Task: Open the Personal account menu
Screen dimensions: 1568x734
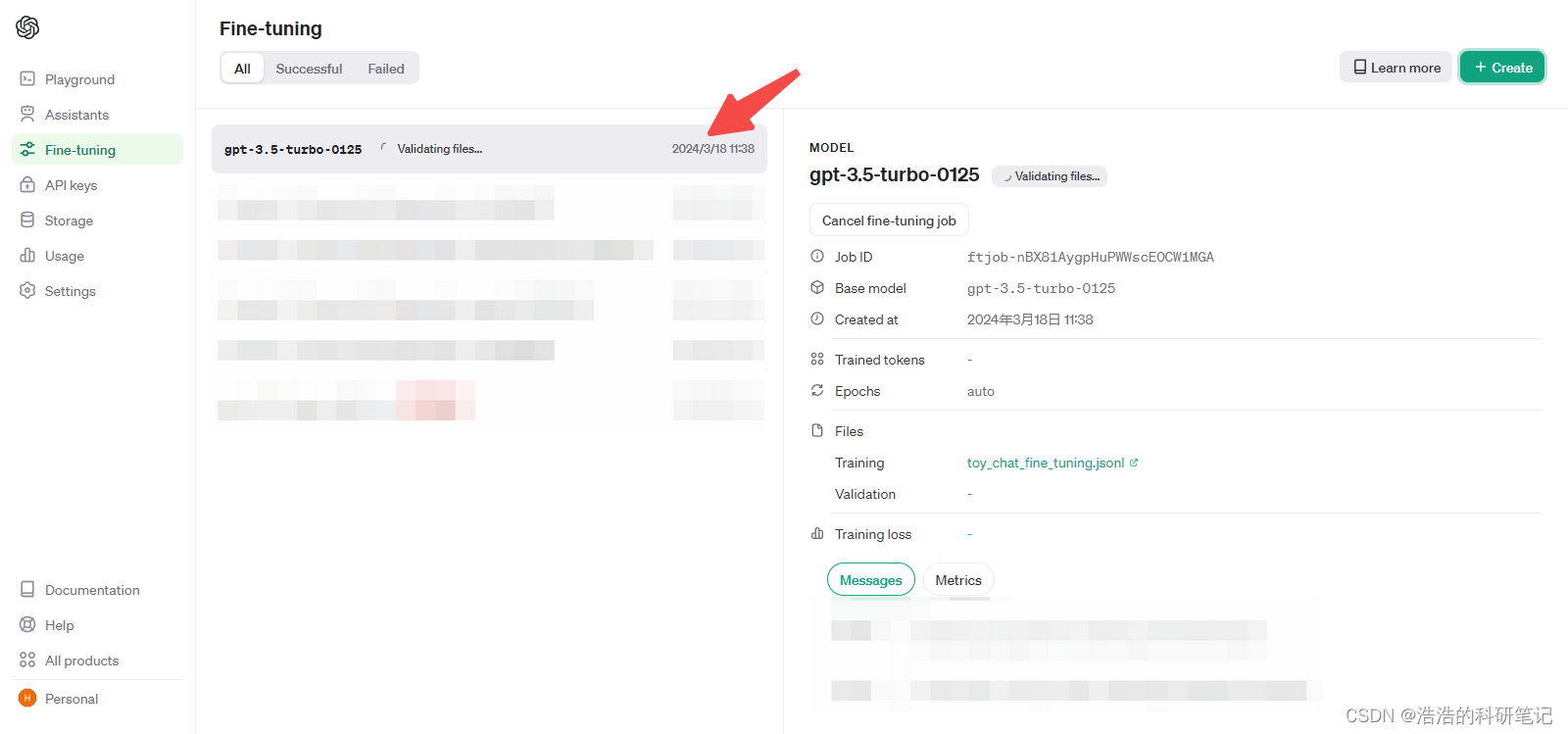Action: pyautogui.click(x=97, y=698)
